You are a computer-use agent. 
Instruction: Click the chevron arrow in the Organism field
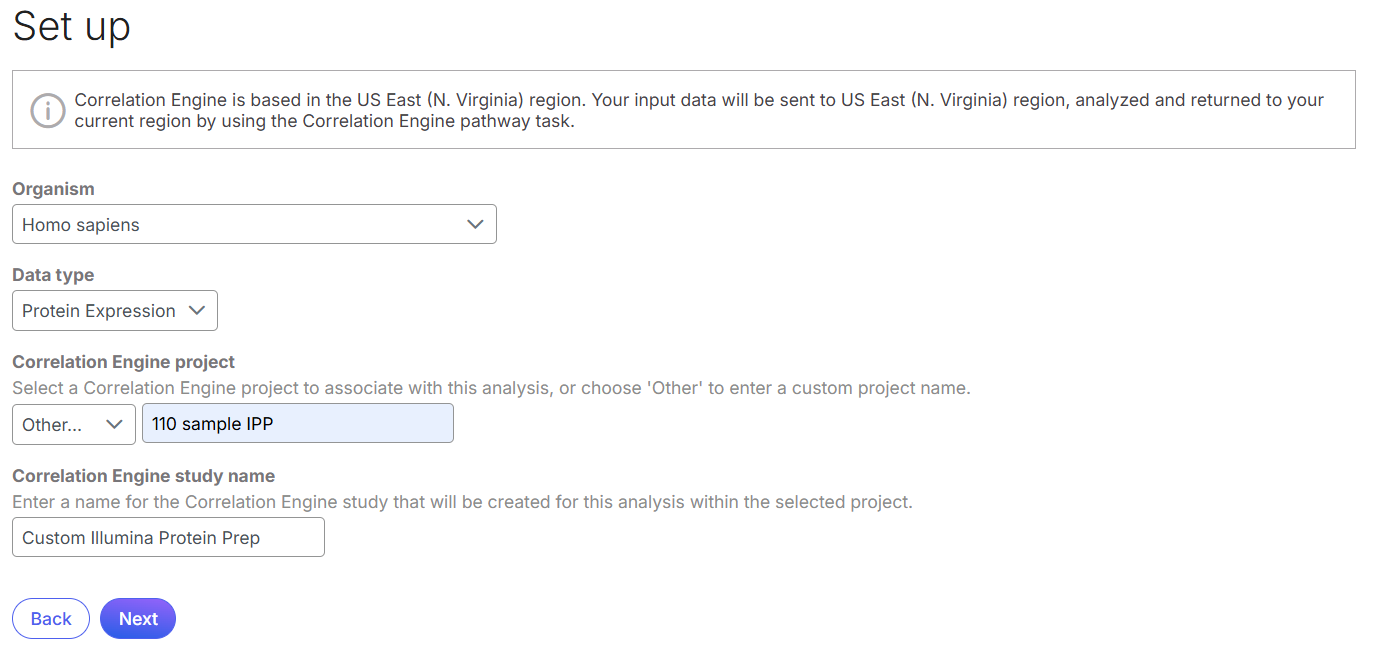(476, 225)
